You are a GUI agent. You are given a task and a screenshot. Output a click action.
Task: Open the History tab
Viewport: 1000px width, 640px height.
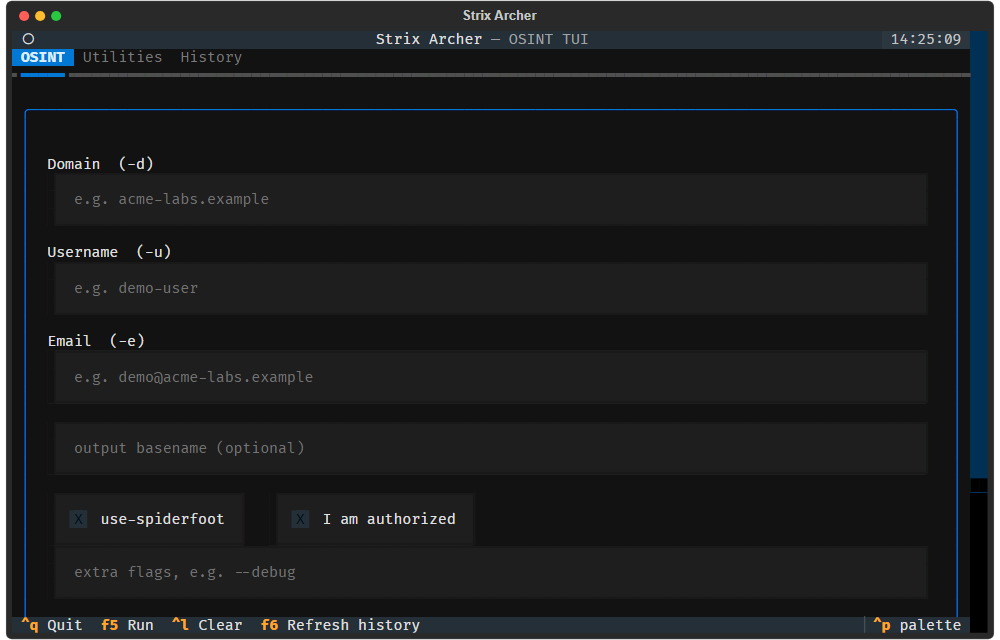pos(211,57)
